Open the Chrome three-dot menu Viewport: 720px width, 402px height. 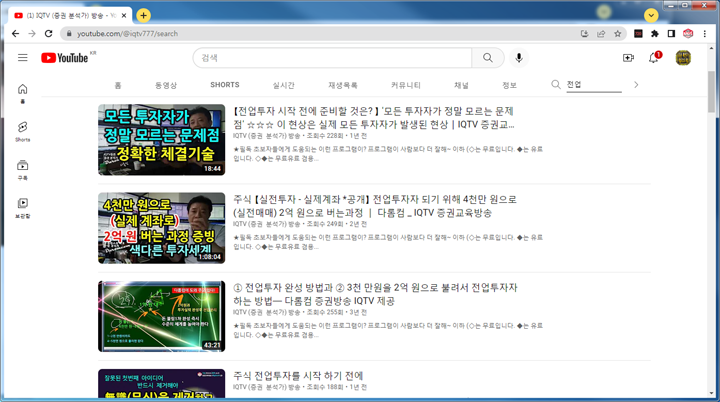[x=704, y=34]
